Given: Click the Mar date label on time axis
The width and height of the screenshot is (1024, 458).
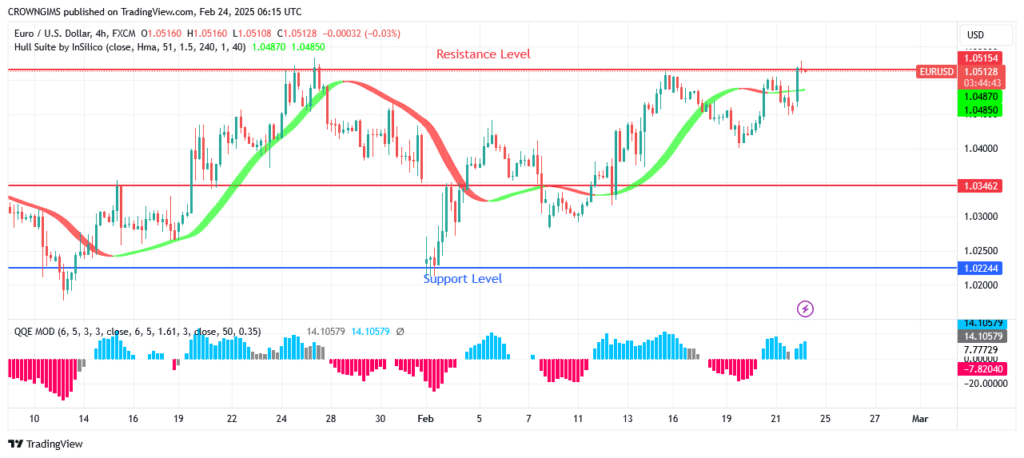Looking at the screenshot, I should (920, 418).
